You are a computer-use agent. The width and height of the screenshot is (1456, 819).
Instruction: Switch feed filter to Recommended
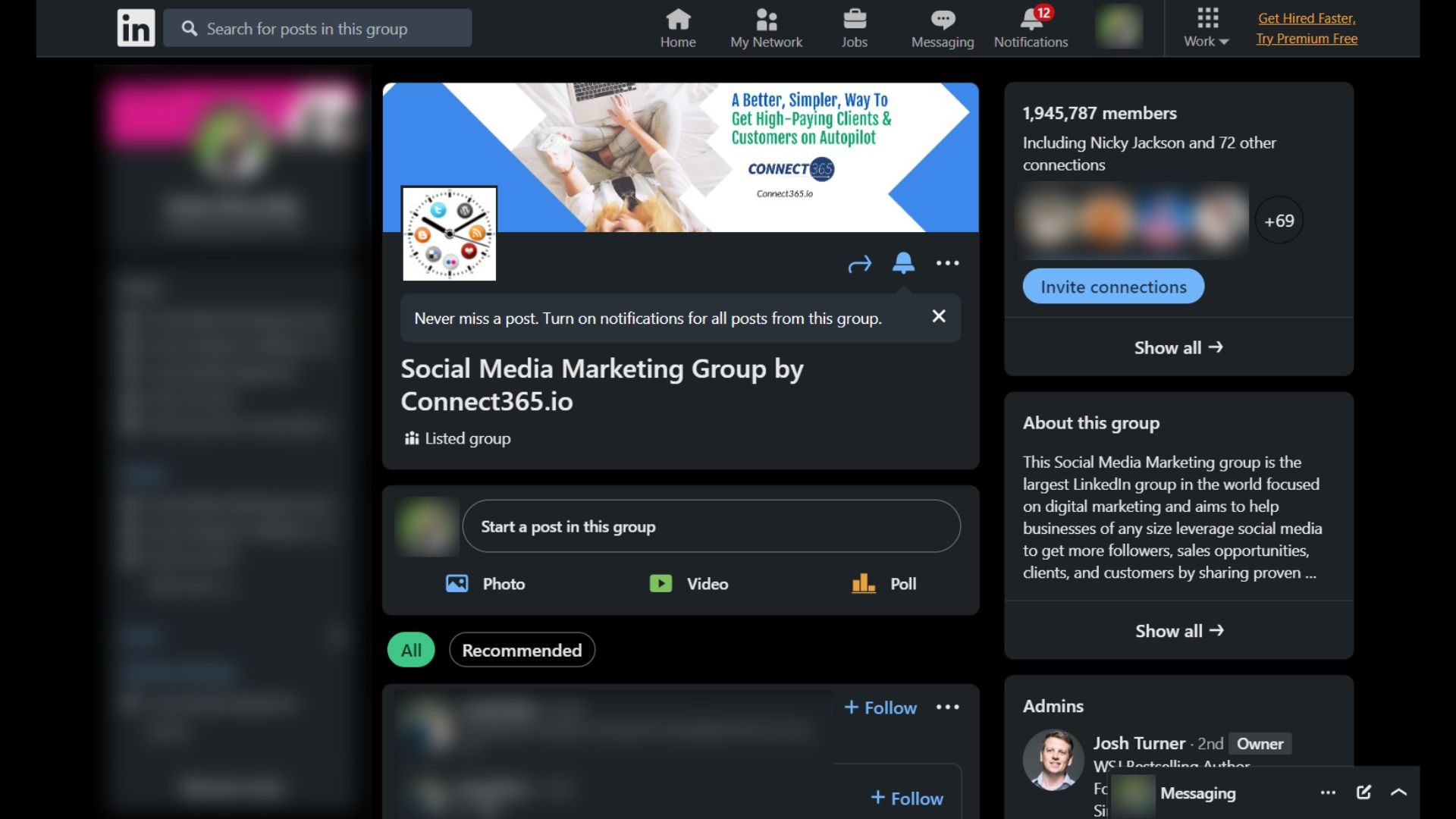coord(521,650)
